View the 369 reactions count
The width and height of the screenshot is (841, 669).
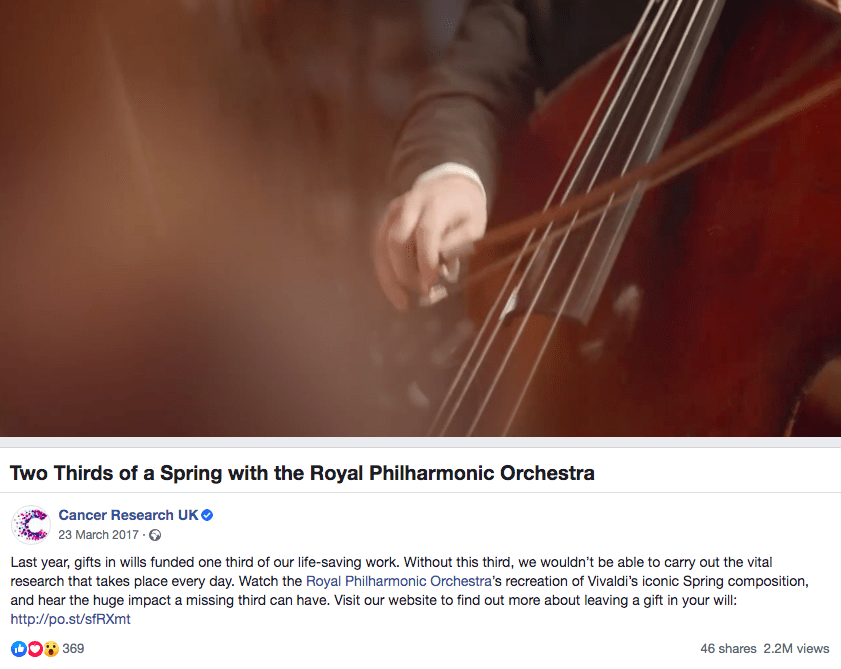[x=73, y=649]
